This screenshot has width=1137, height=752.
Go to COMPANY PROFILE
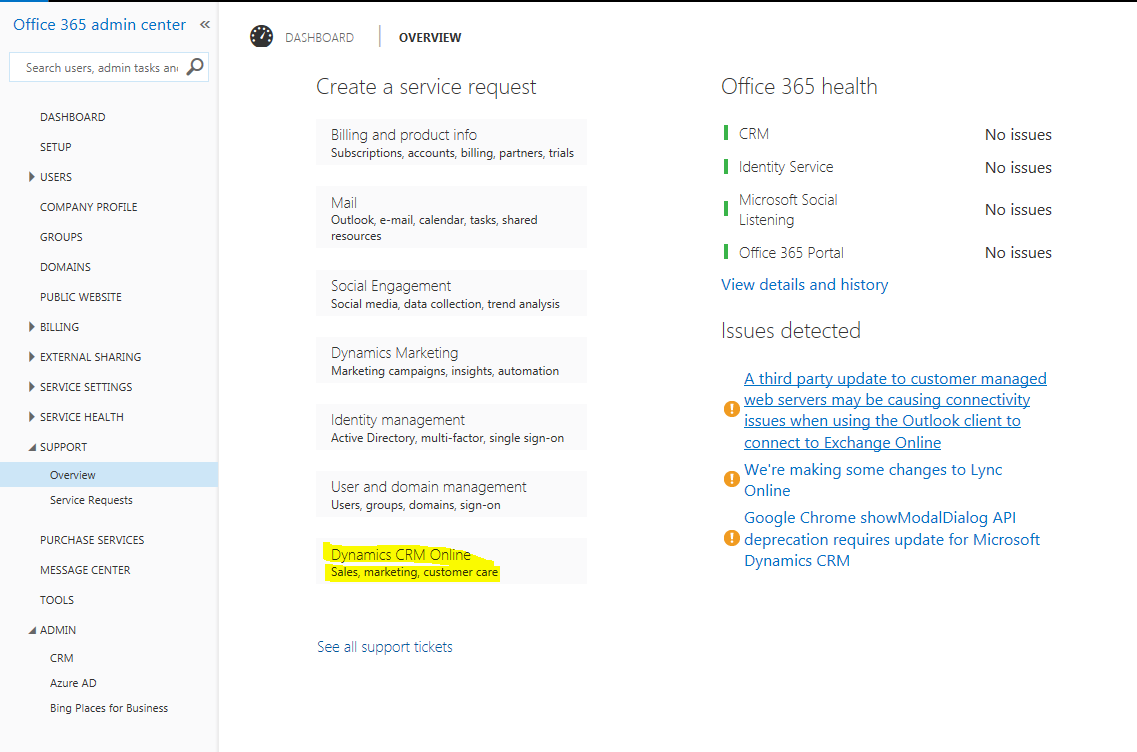tap(88, 207)
